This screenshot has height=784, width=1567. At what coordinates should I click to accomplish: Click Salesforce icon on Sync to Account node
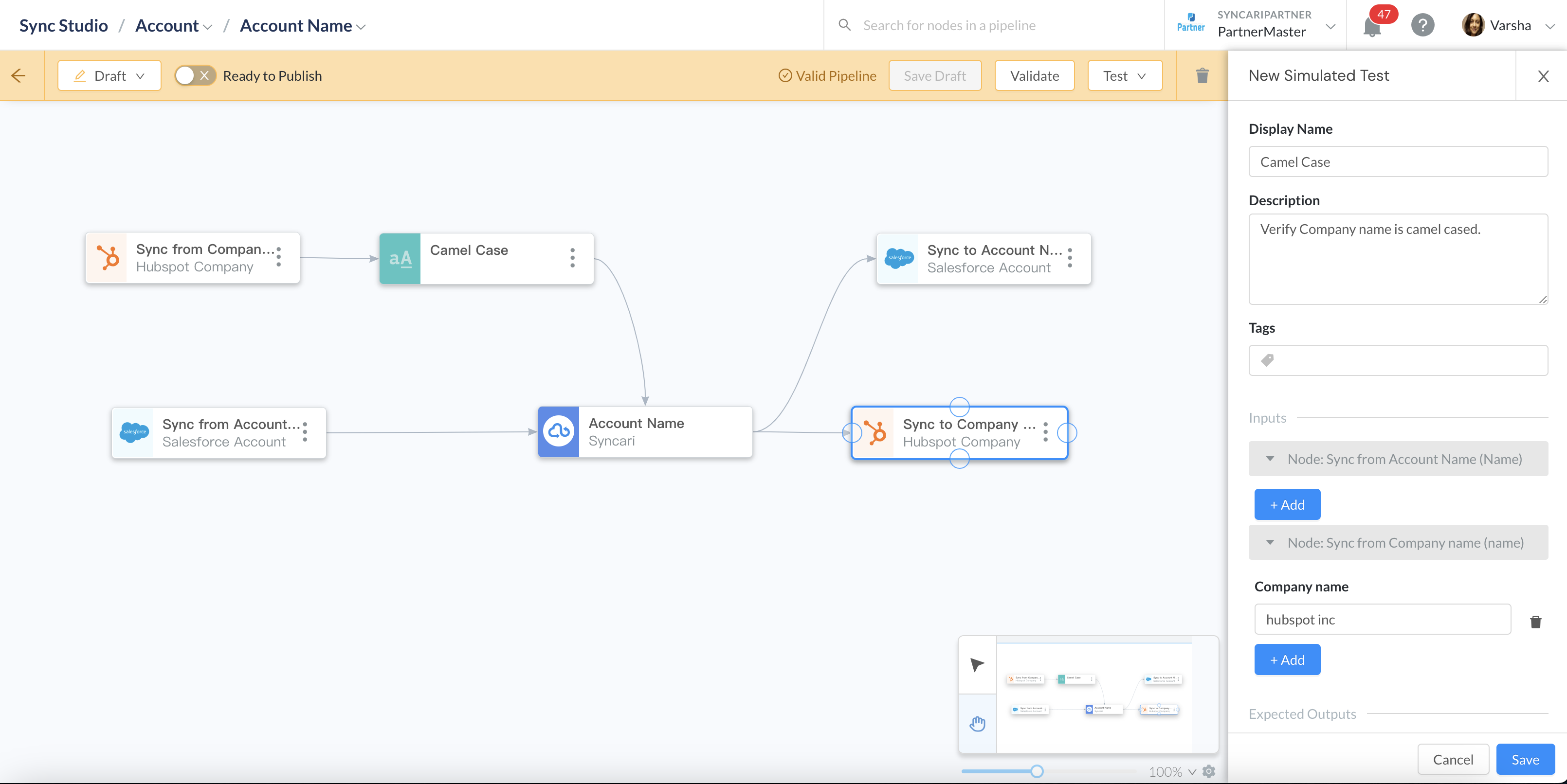pos(898,258)
